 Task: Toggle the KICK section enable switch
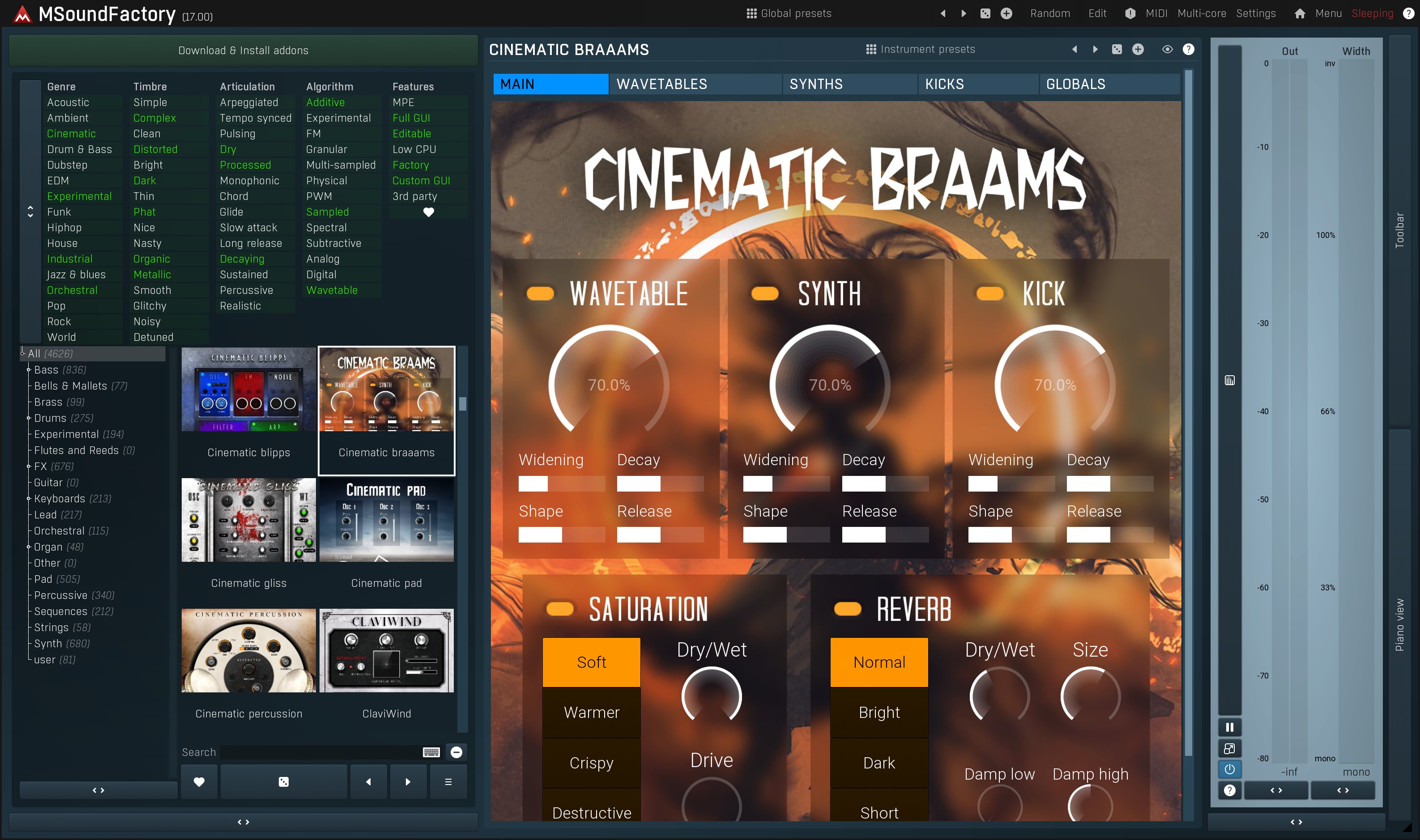click(x=989, y=293)
